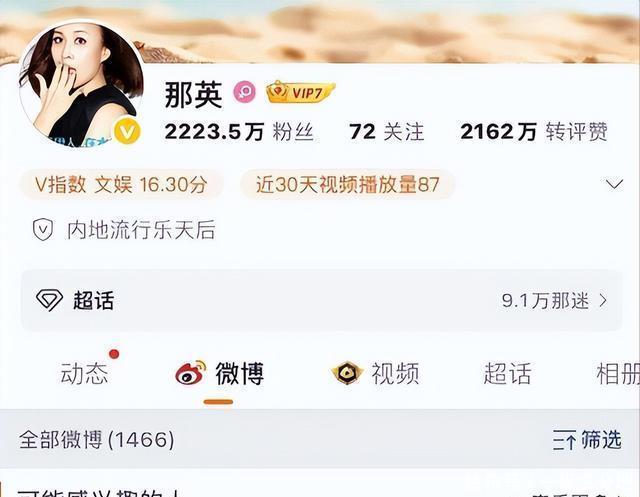Image resolution: width=640 pixels, height=497 pixels.
Task: Click the yellow V verification badge
Action: tap(127, 131)
